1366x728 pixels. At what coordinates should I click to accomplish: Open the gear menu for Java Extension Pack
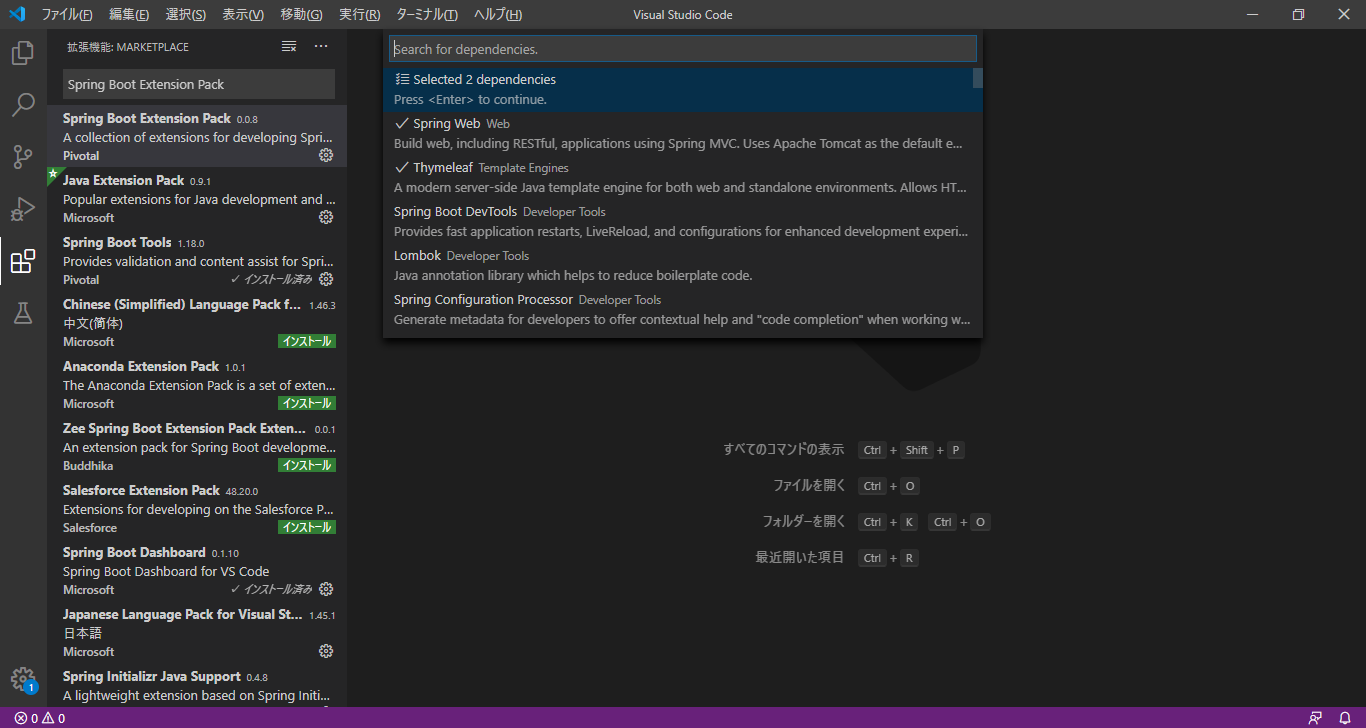tap(326, 217)
